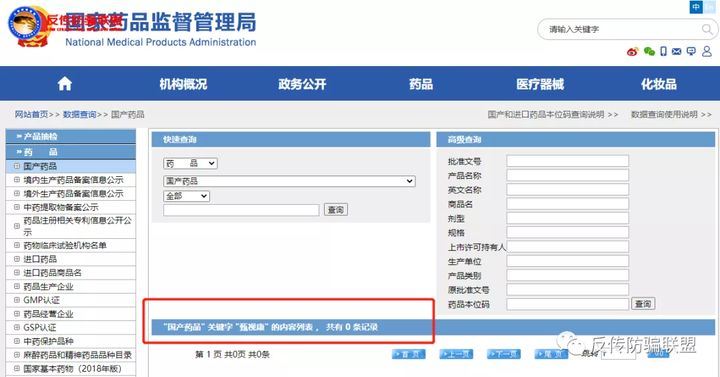Viewport: 720px width, 377px height.
Task: Open the 医疗器械 menu
Action: pyautogui.click(x=540, y=84)
